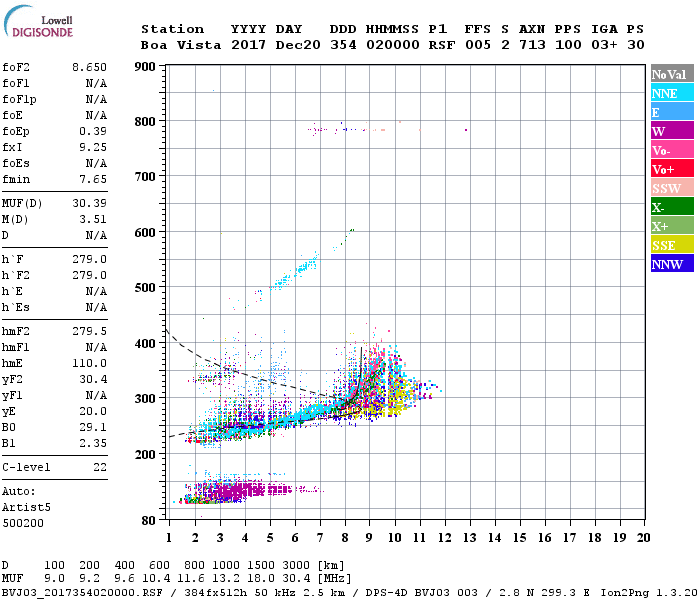Select the E blue legend swatch
Viewport: 700px width, 600px height.
tap(672, 112)
